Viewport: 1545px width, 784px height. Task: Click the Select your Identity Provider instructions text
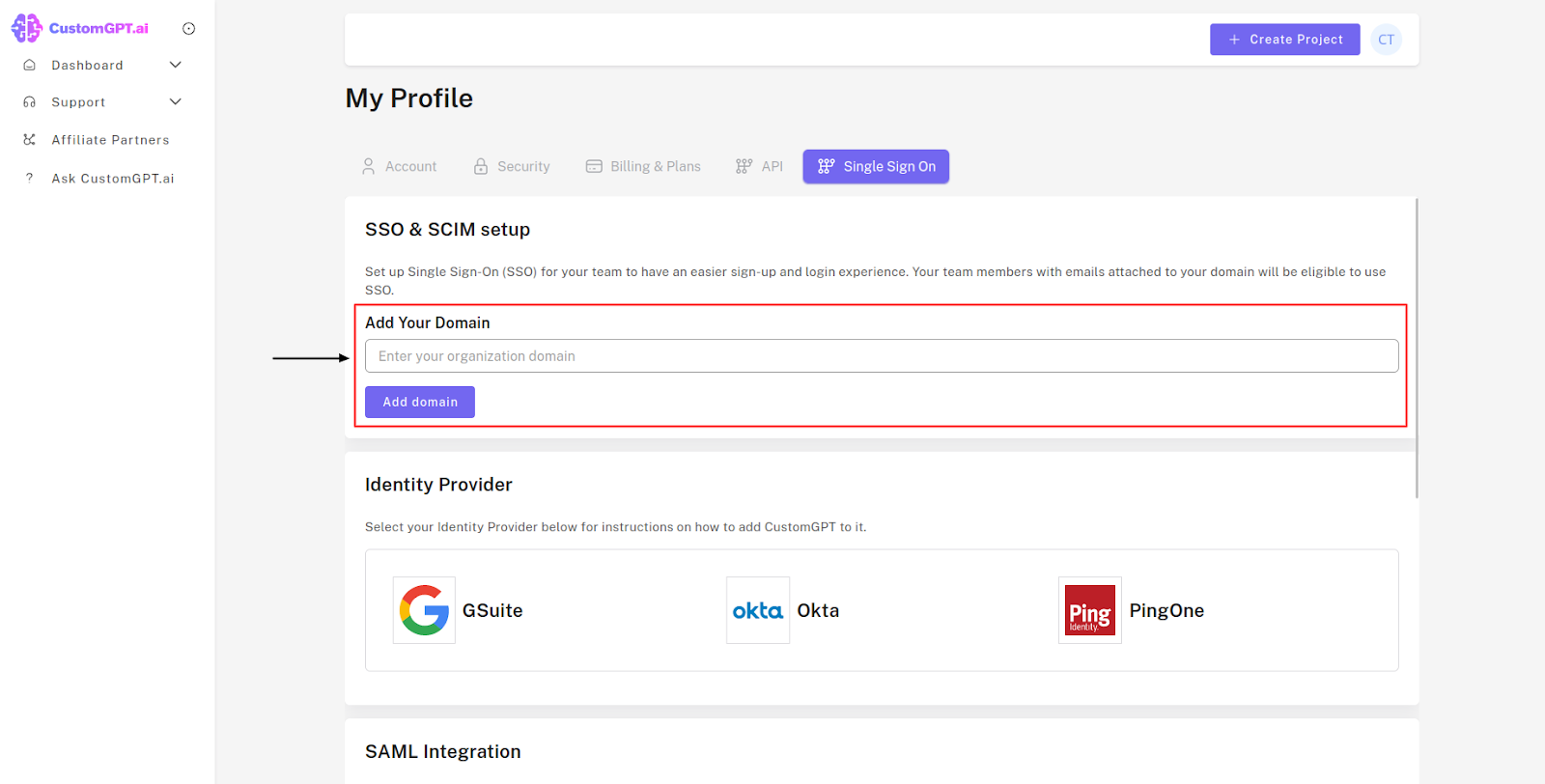pyautogui.click(x=616, y=527)
